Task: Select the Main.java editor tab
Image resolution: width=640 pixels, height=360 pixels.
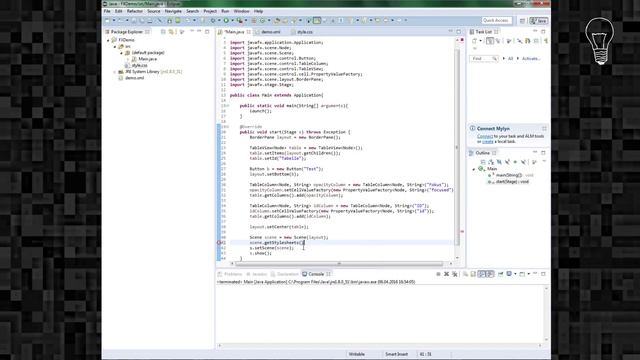Action: pos(234,32)
